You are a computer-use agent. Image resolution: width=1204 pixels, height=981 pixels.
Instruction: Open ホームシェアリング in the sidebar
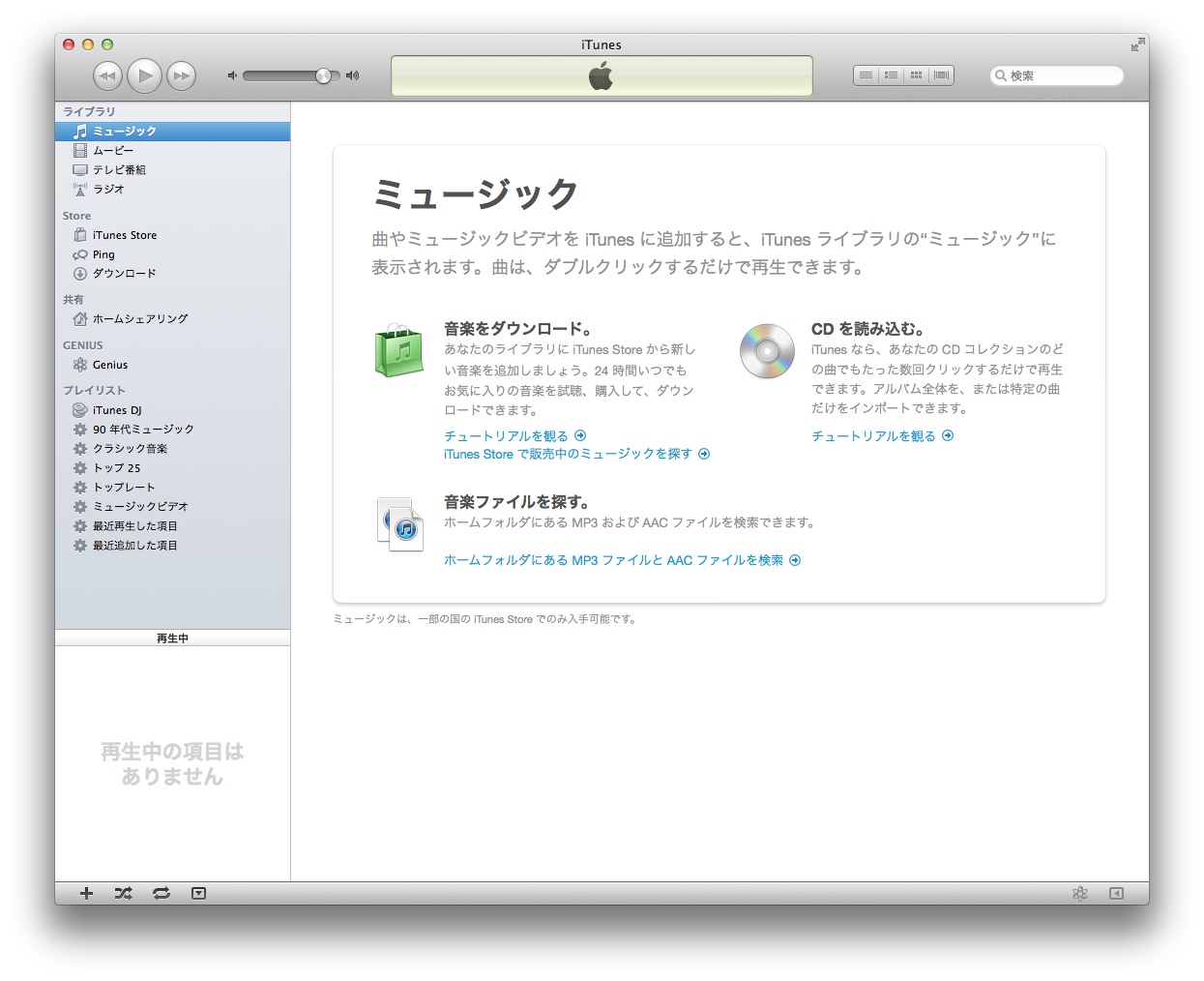172,319
